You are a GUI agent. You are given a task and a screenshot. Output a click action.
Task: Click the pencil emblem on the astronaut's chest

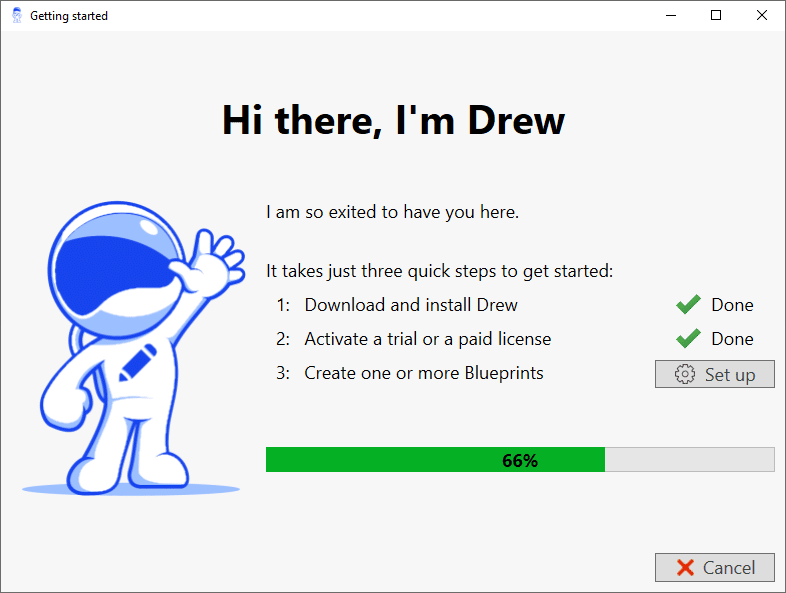(137, 362)
